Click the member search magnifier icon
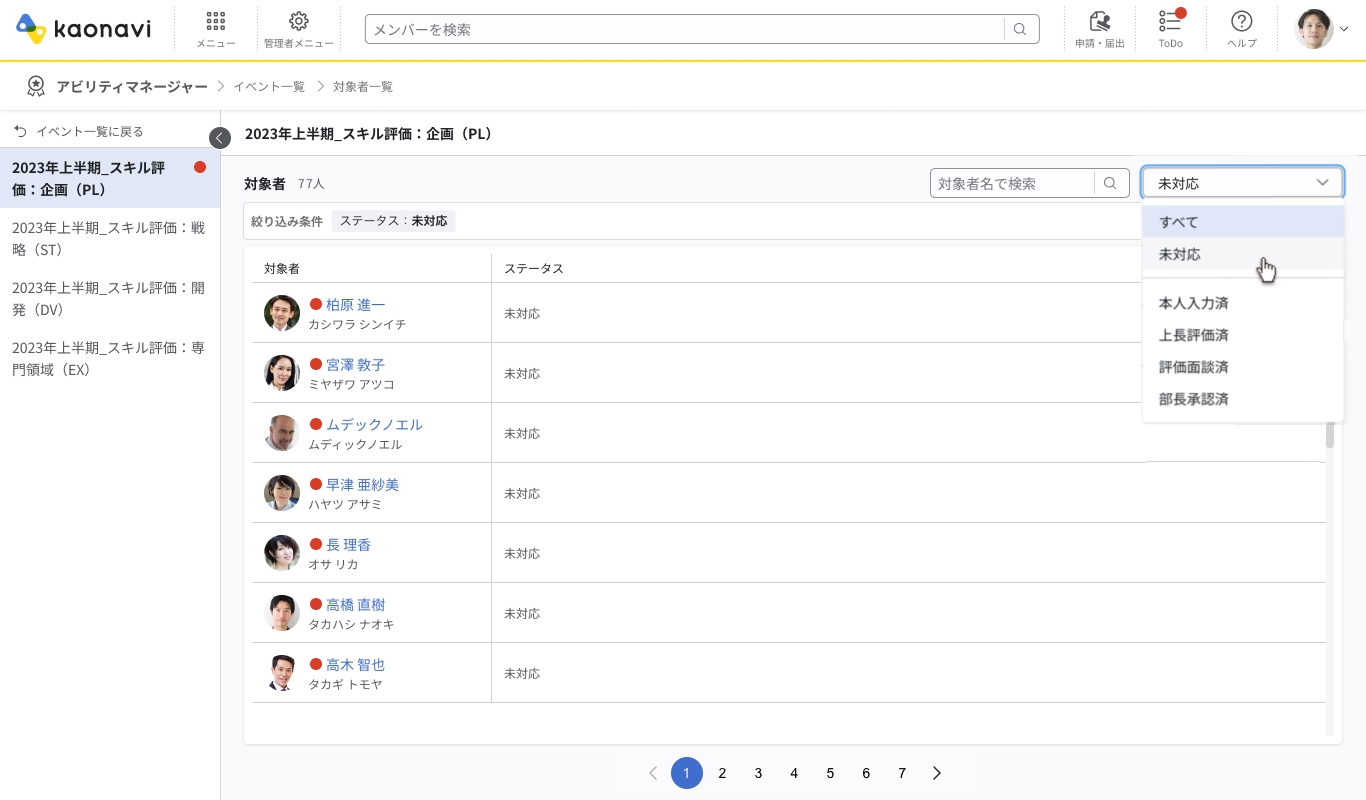 pyautogui.click(x=1020, y=28)
